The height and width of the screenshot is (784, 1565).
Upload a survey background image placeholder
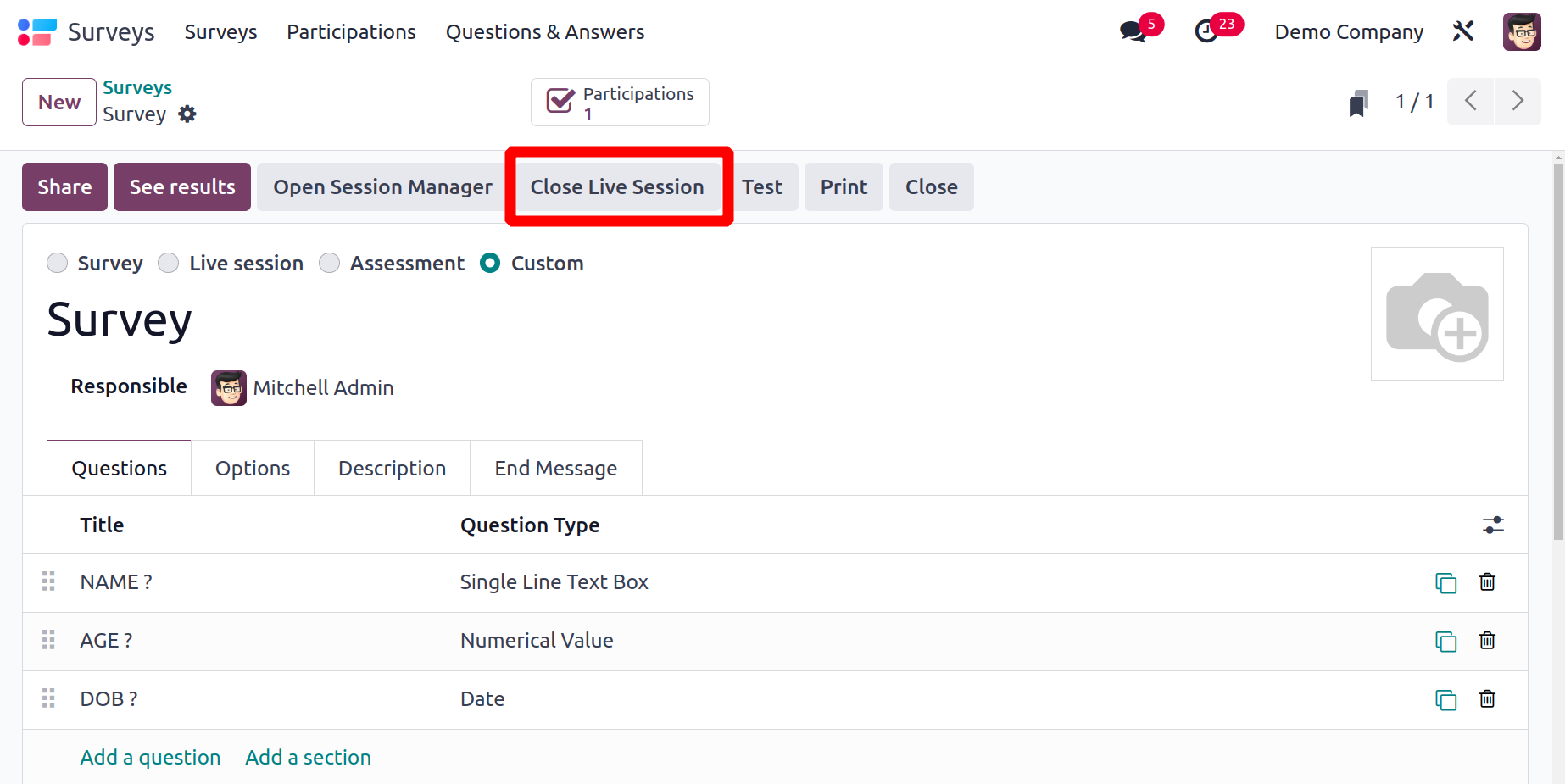1437,314
